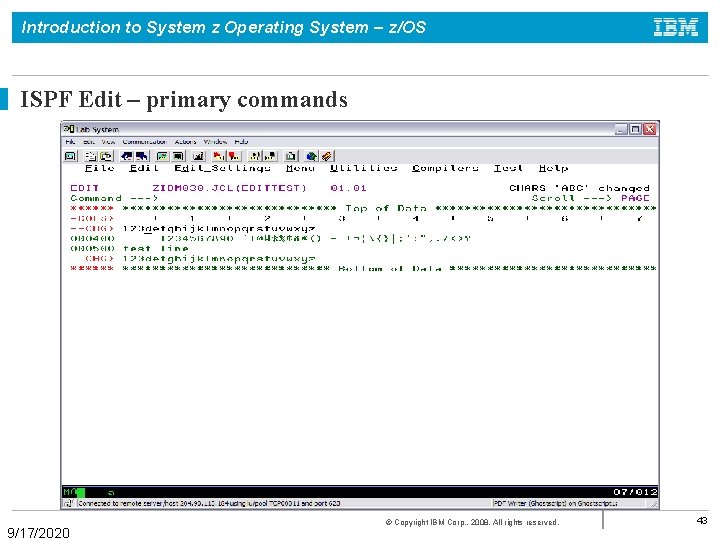Screen dimensions: 720x540
Task: Click the Receive File from Host icon
Action: pyautogui.click(x=142, y=156)
